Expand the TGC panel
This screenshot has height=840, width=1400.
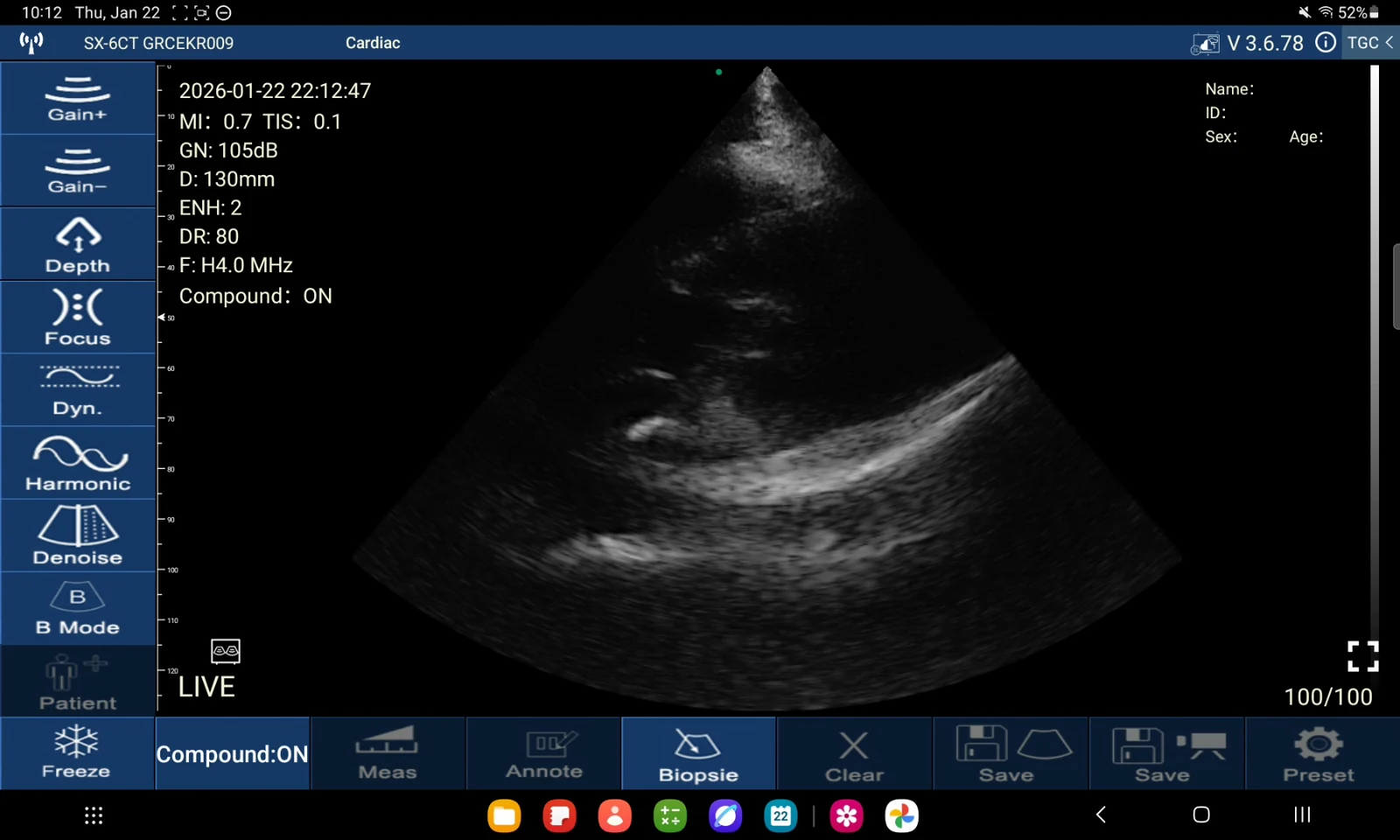click(1370, 43)
